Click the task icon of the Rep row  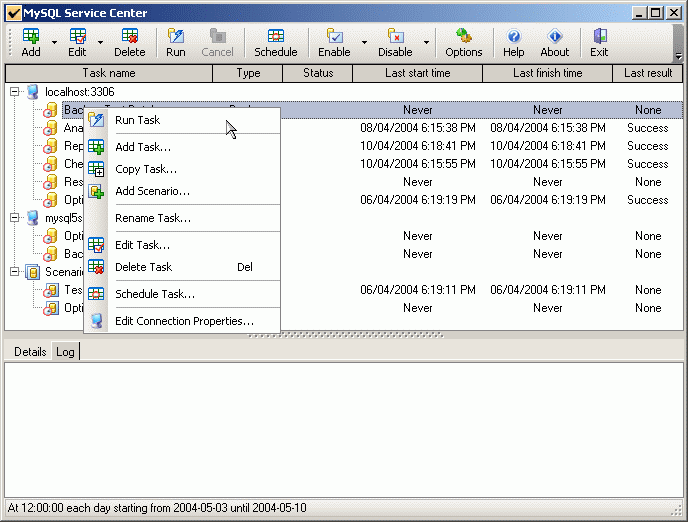pyautogui.click(x=50, y=146)
